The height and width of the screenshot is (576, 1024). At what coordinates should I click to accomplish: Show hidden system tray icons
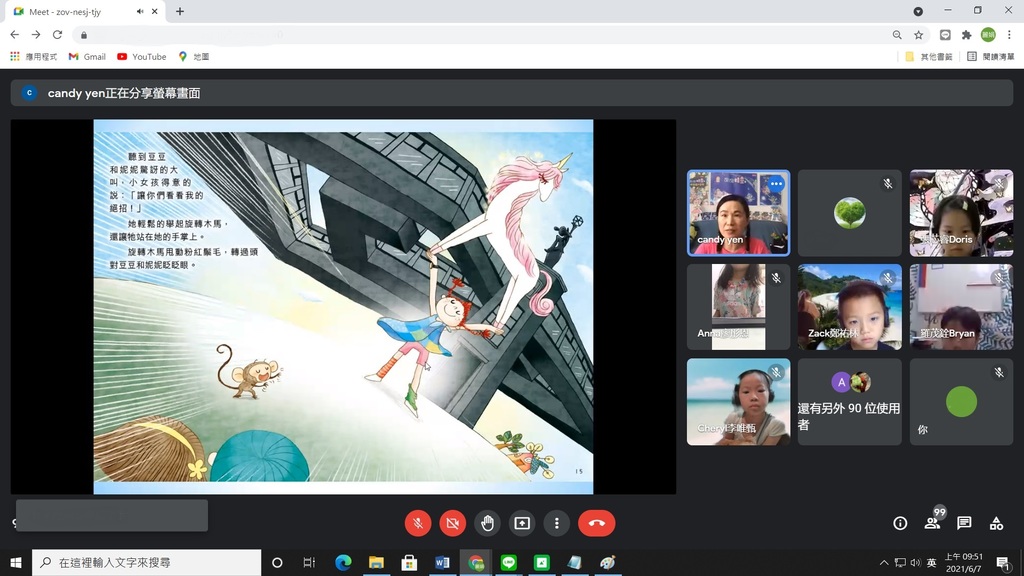pos(884,562)
